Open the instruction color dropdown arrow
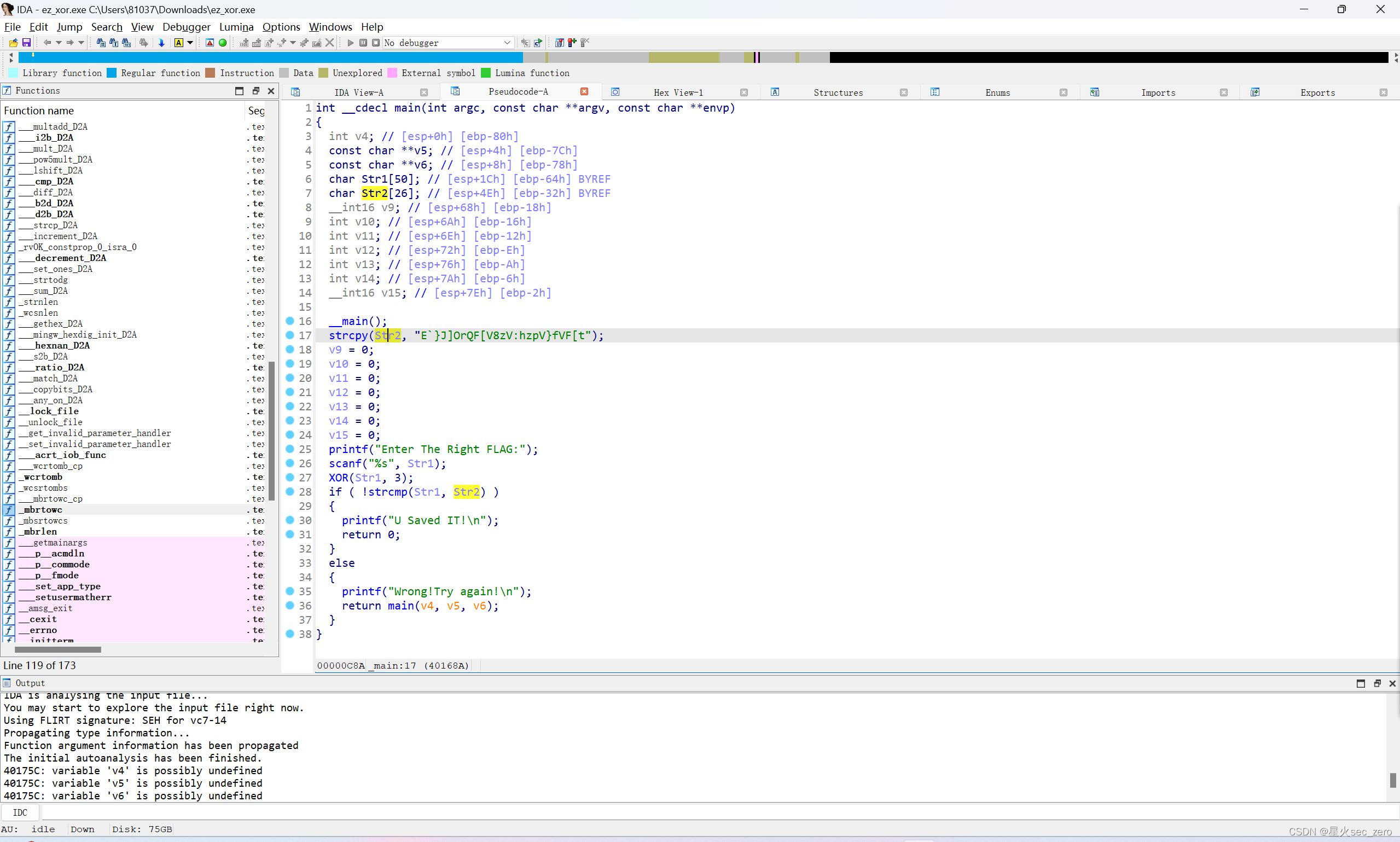The height and width of the screenshot is (842, 1400). coord(189,43)
